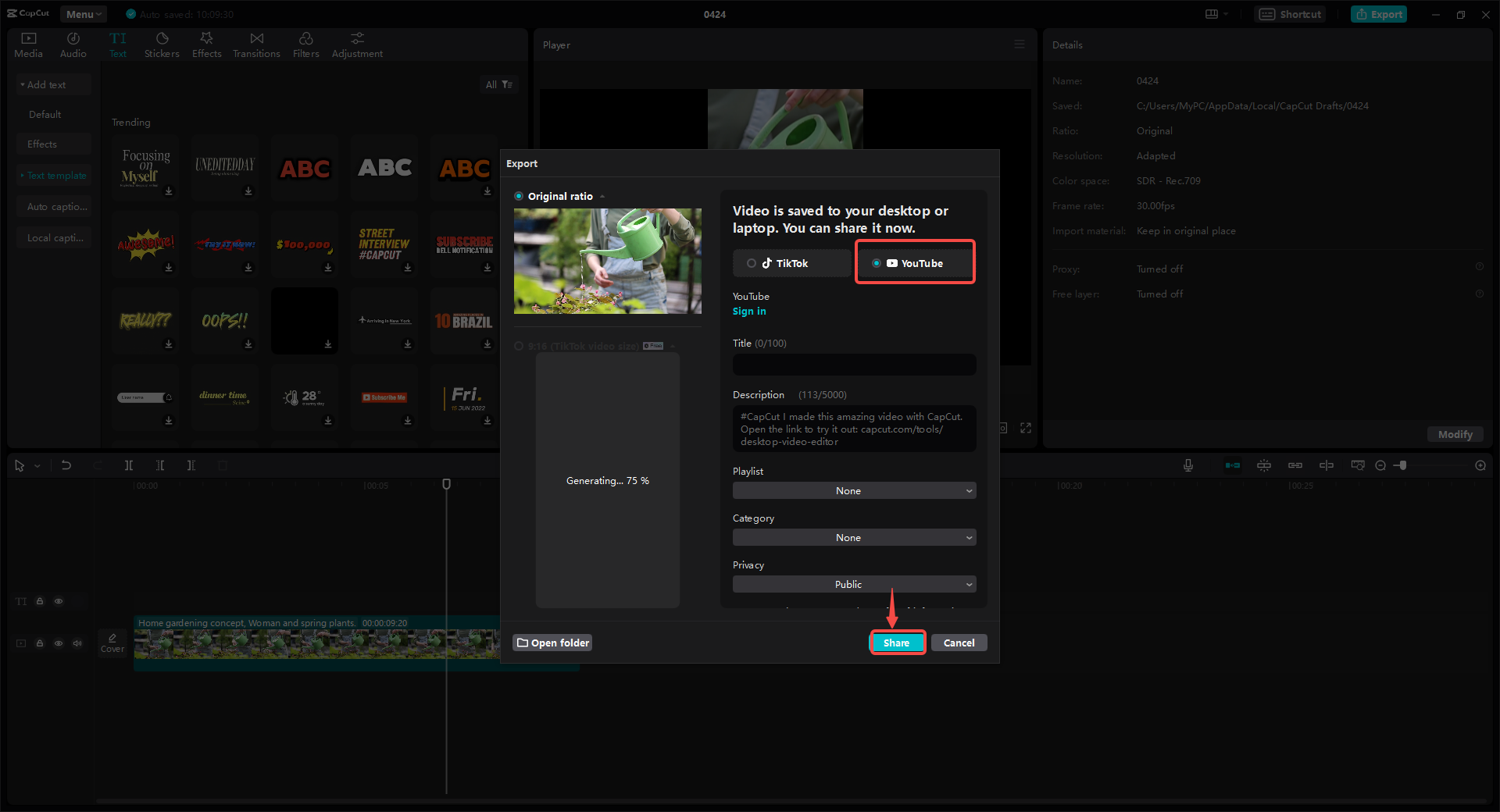The width and height of the screenshot is (1500, 812).
Task: Open the keyboard Shortcut panel
Action: pos(1291,14)
